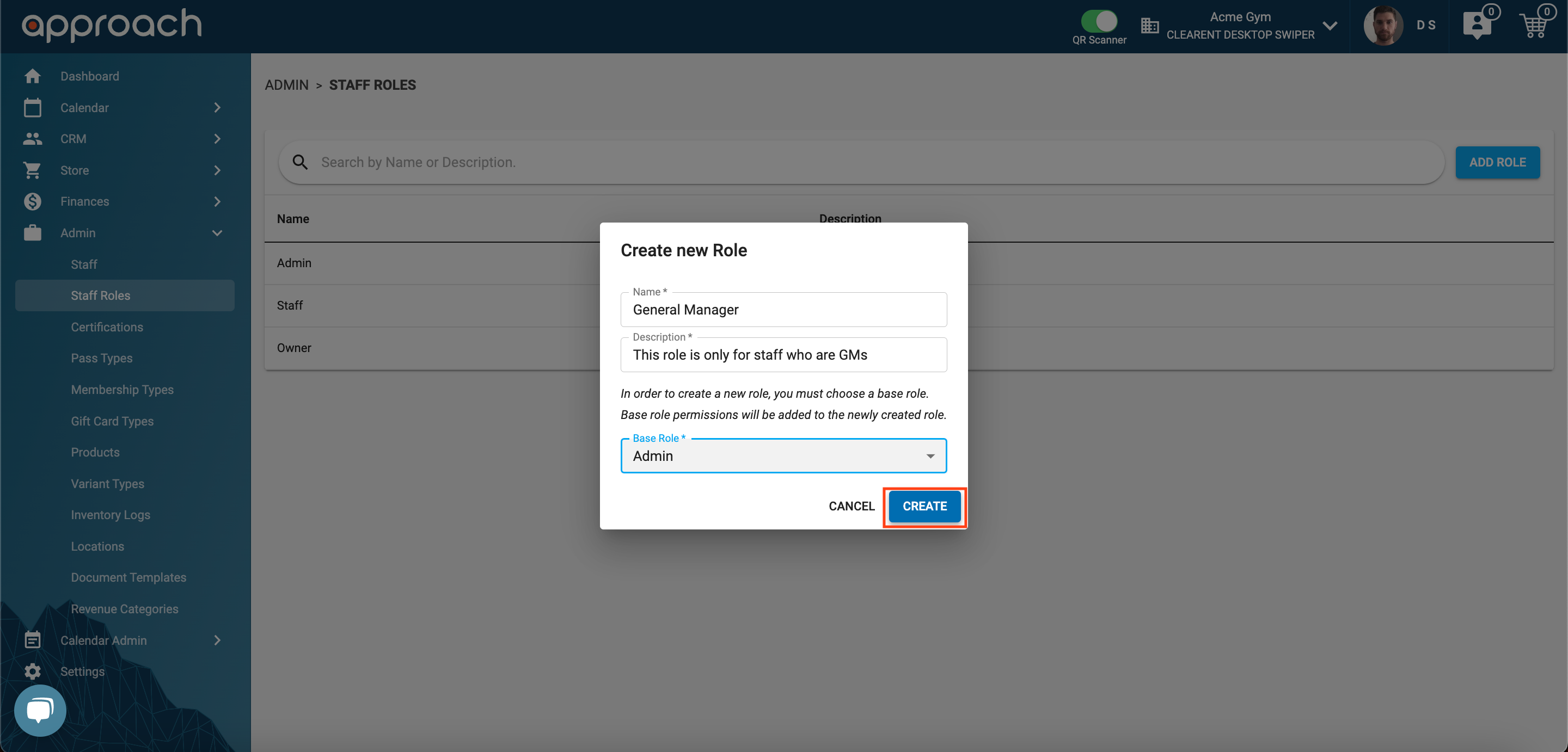
Task: Click CANCEL in the dialog
Action: tap(852, 506)
